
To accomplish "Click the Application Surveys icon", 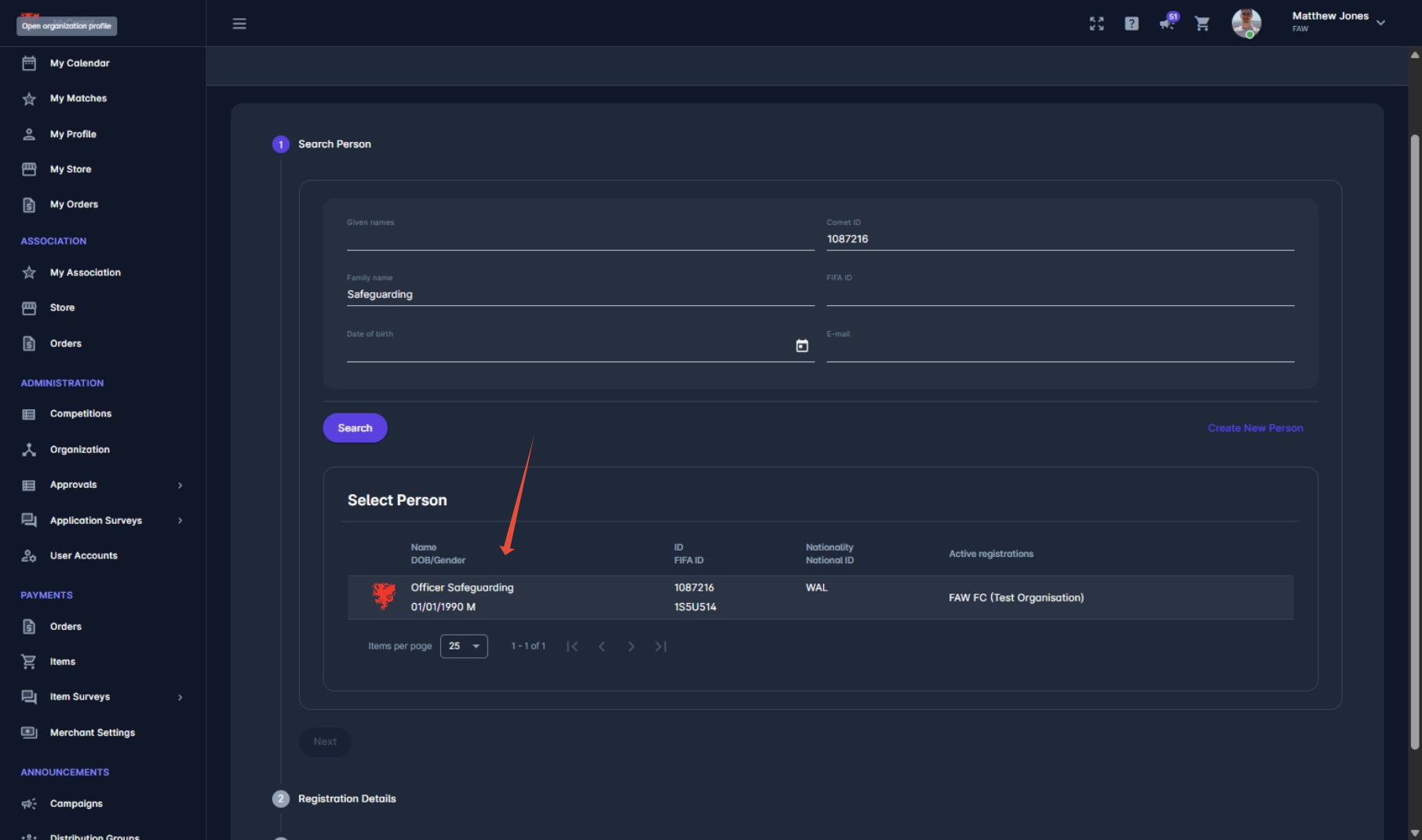I will [29, 520].
